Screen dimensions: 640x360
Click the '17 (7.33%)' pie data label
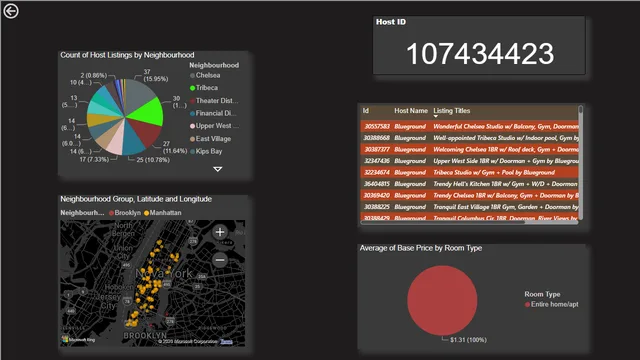(x=94, y=159)
